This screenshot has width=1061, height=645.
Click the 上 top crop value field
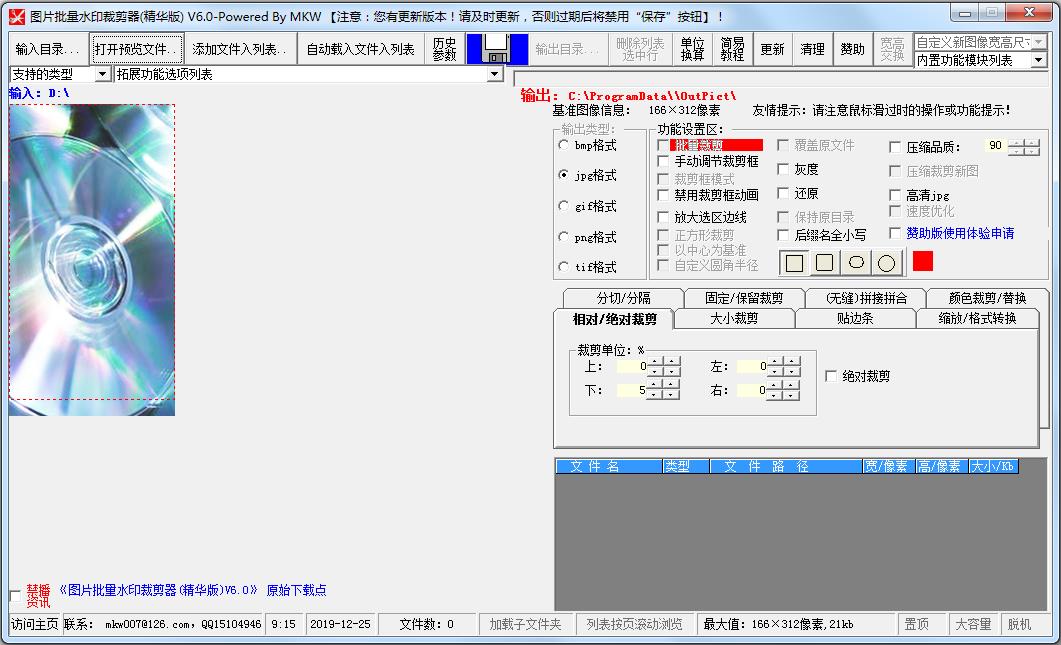pos(631,366)
